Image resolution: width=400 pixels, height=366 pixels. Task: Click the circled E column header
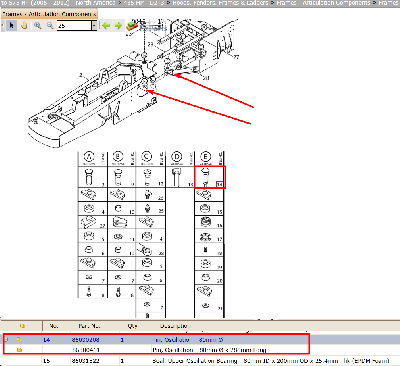point(206,157)
